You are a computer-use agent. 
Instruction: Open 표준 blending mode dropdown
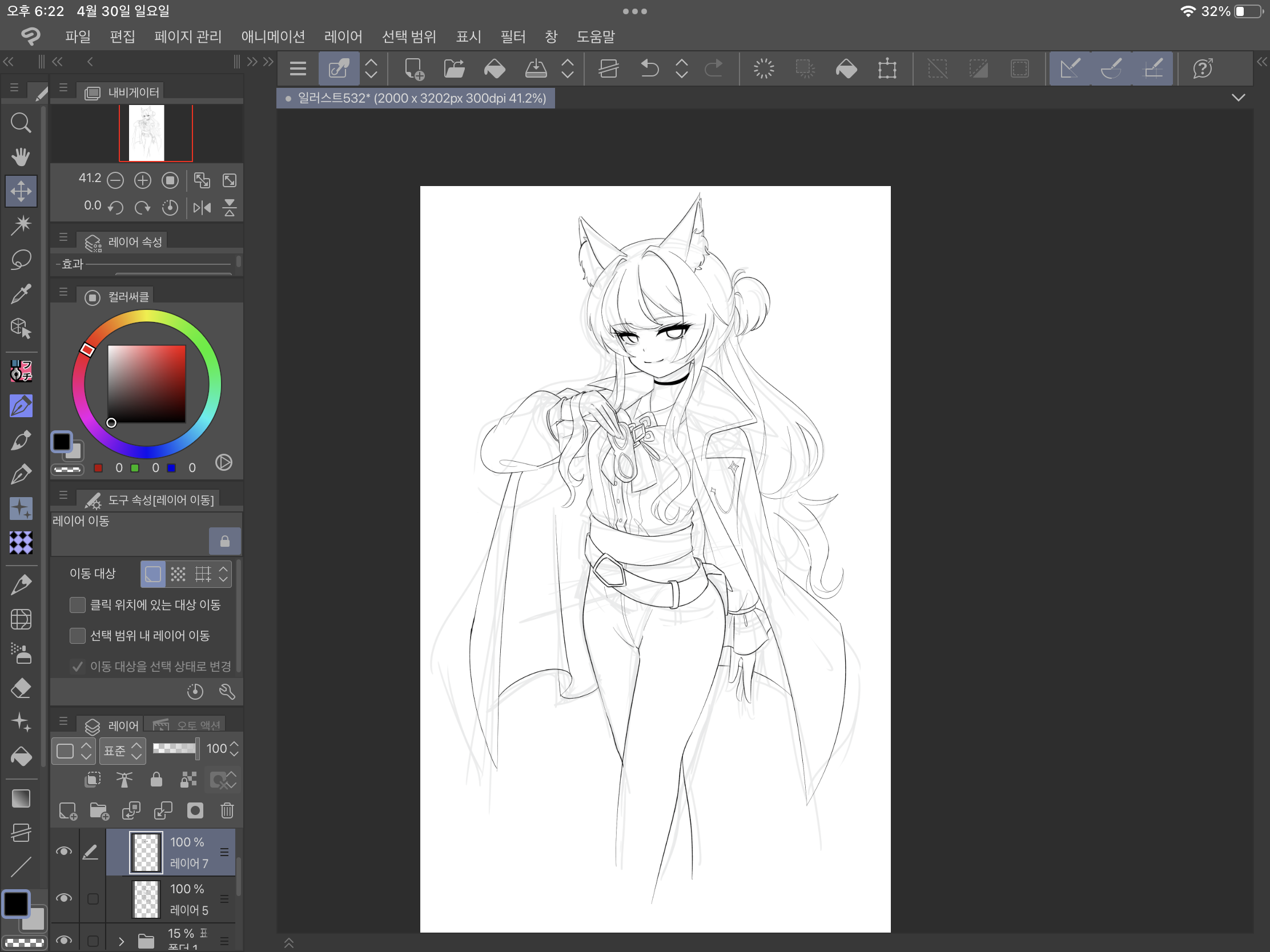tap(122, 749)
